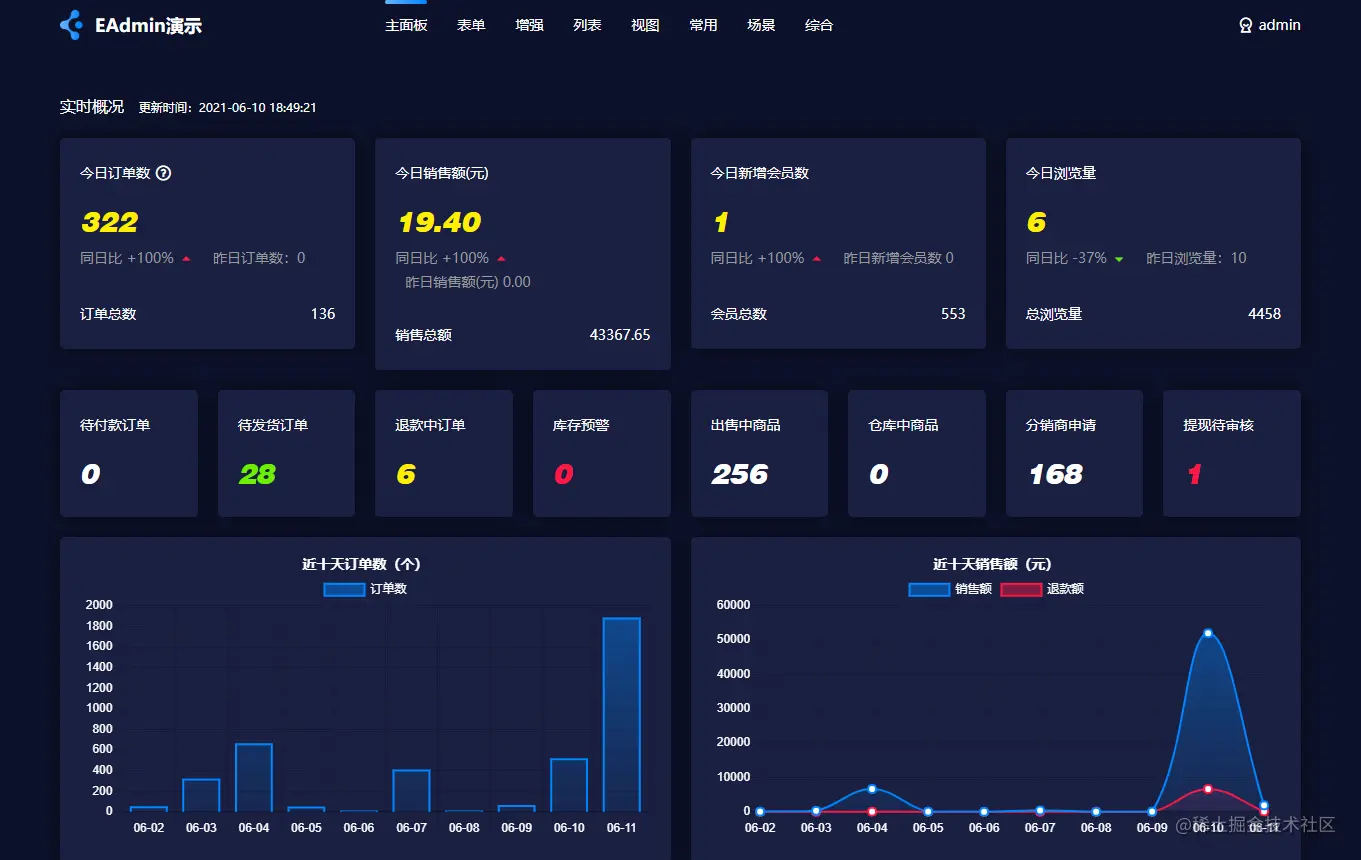Image resolution: width=1361 pixels, height=860 pixels.
Task: Open the 综合 menu
Action: coord(819,25)
